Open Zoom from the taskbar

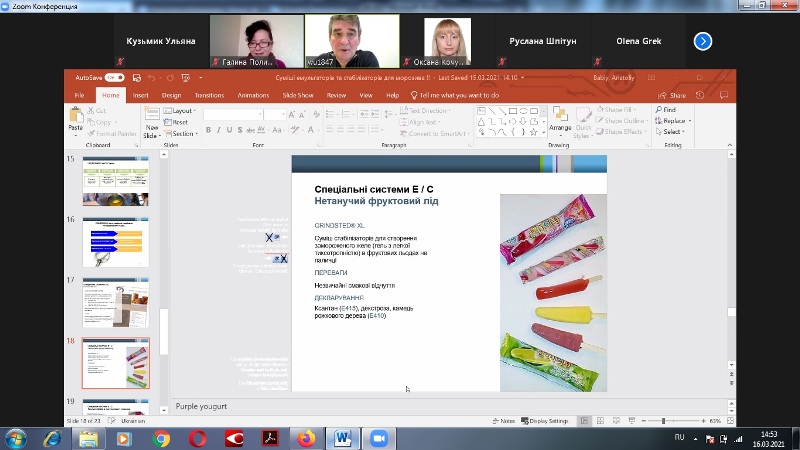(379, 439)
